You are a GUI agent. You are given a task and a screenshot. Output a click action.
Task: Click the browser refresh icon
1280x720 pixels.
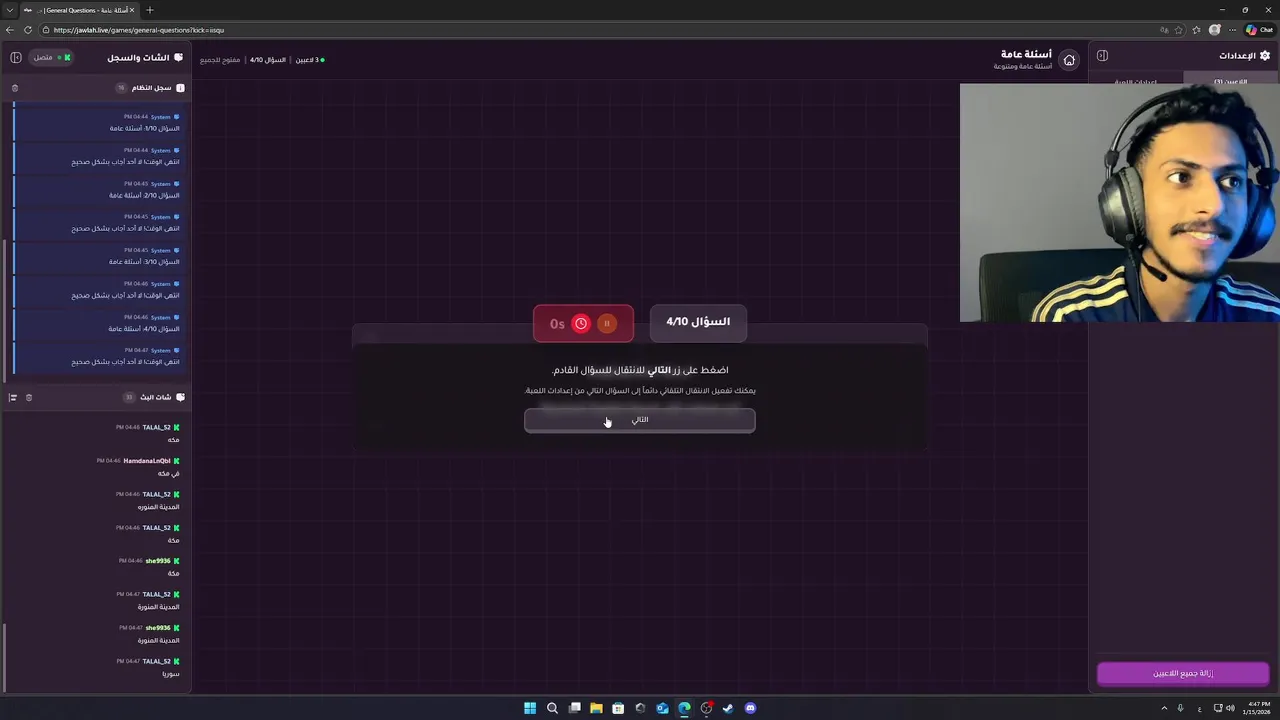(x=28, y=30)
